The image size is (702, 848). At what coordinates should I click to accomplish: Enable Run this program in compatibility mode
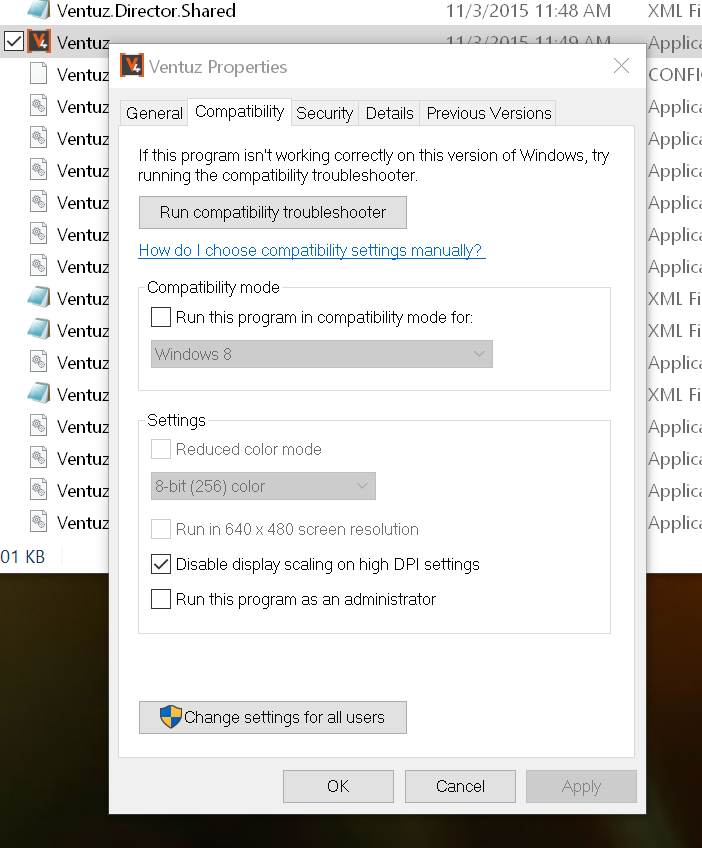click(161, 317)
